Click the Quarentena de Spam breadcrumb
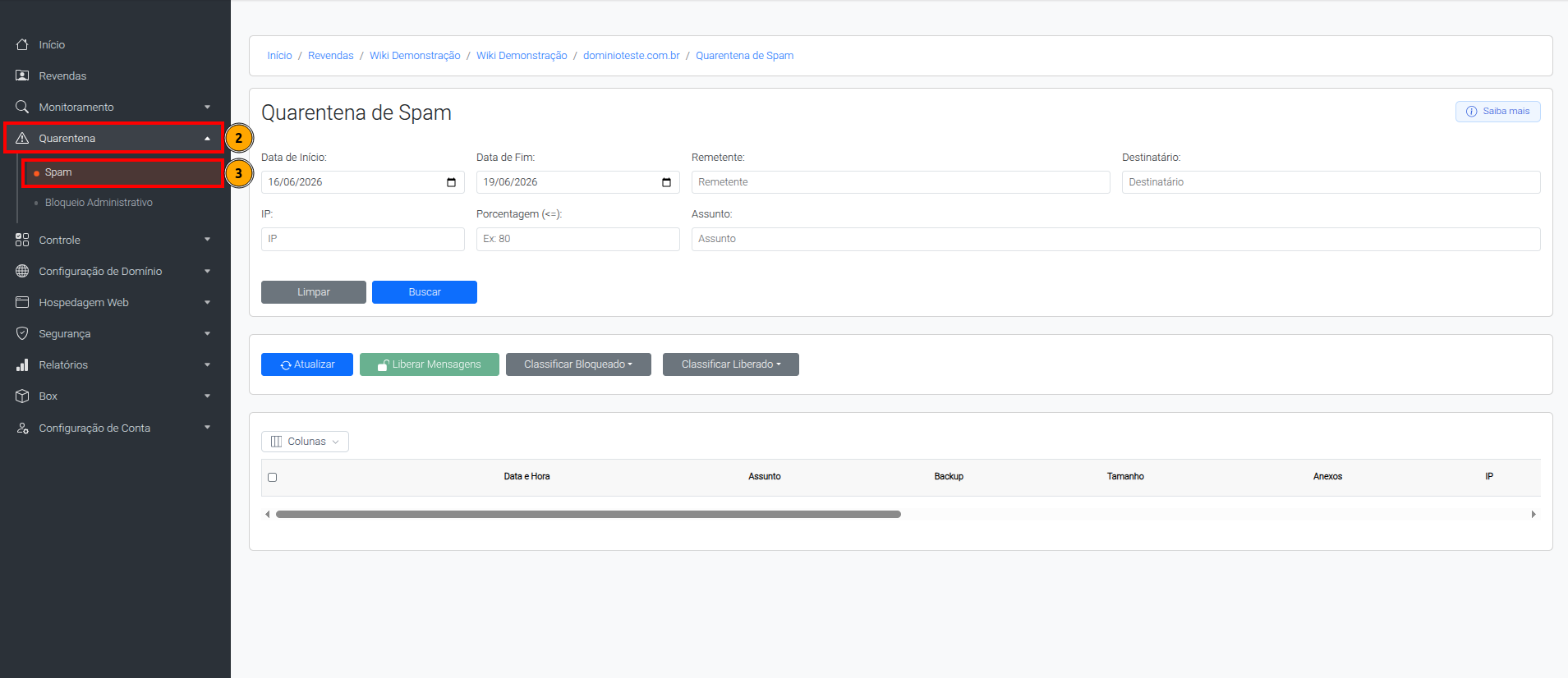This screenshot has width=1568, height=678. pos(745,56)
